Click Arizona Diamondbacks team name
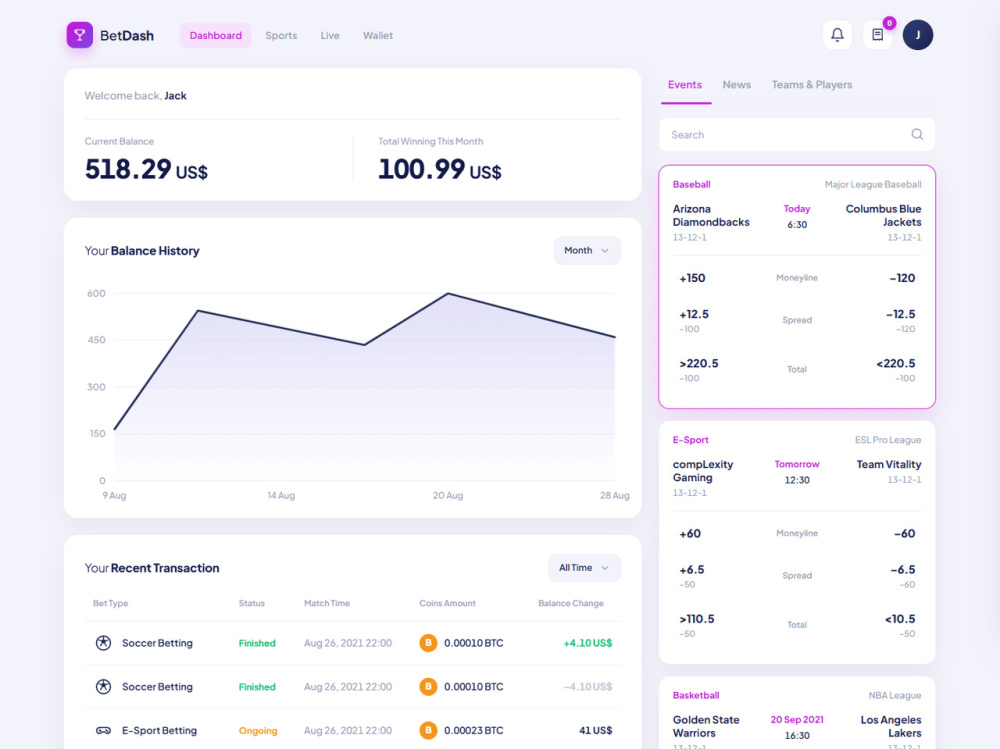This screenshot has height=749, width=1000. pos(711,216)
